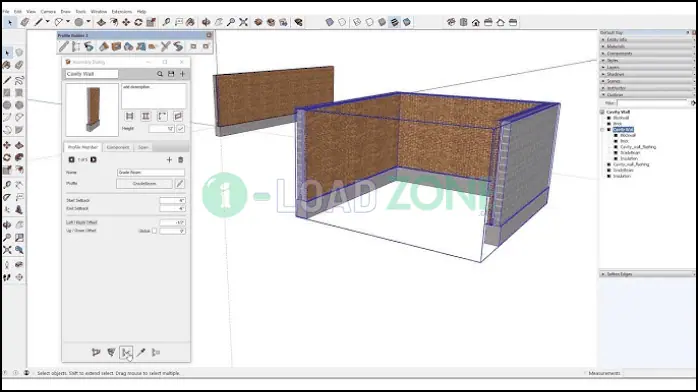Click the highlighted tool at dialog bottom
This screenshot has width=698, height=392.
[x=126, y=352]
